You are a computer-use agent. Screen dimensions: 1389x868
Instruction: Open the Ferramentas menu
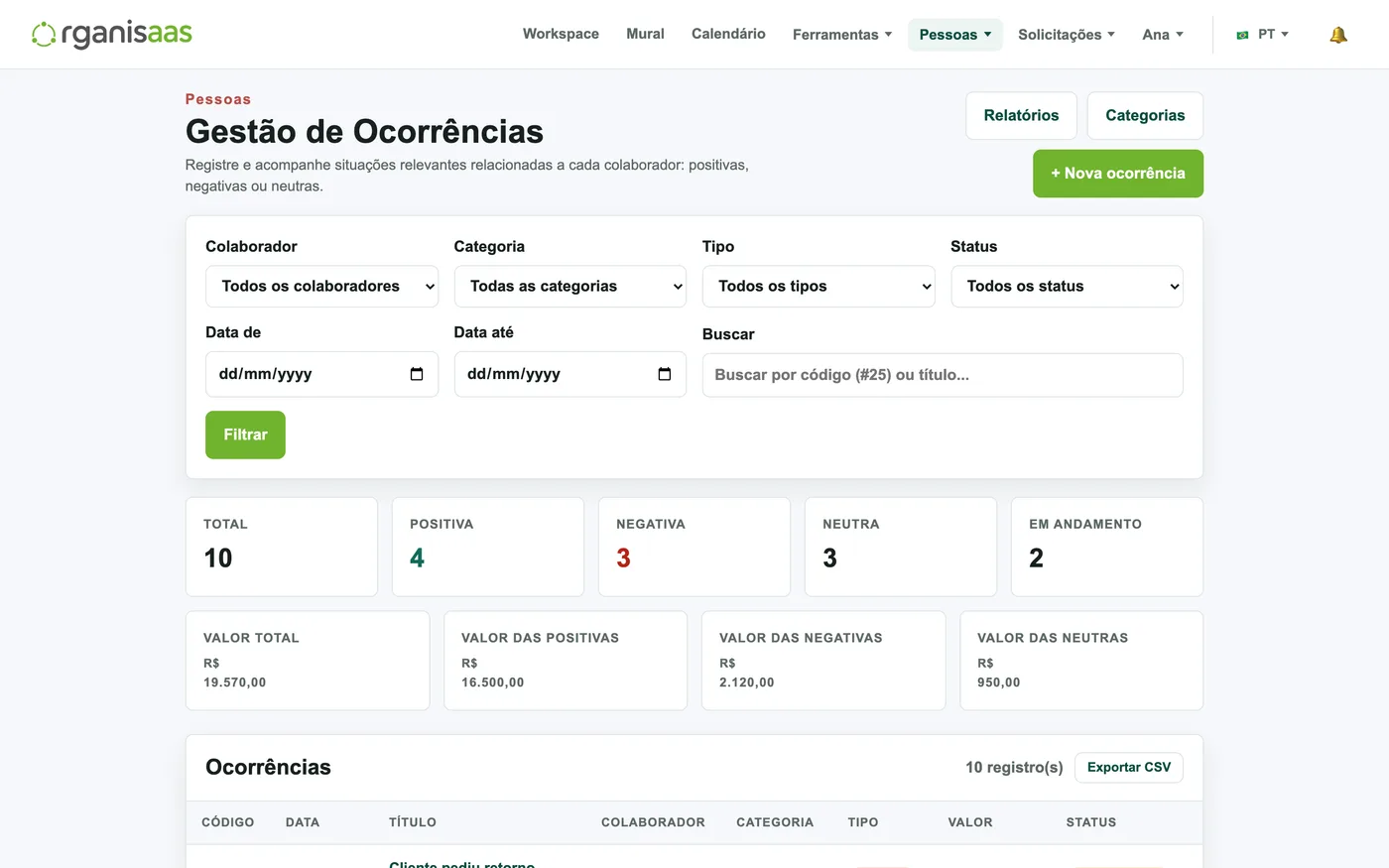click(842, 35)
